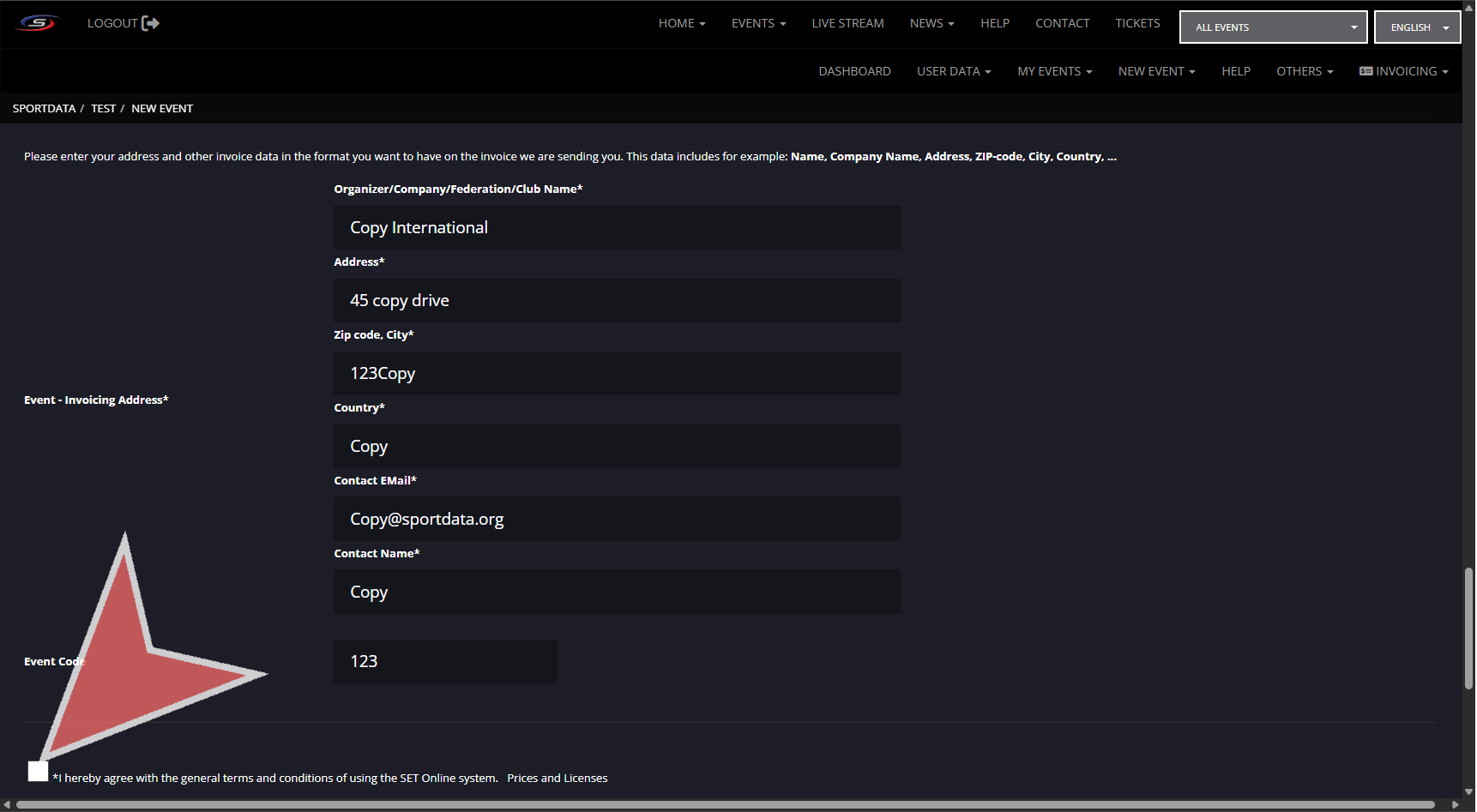
Task: Go to Dashboard menu item
Action: (854, 71)
